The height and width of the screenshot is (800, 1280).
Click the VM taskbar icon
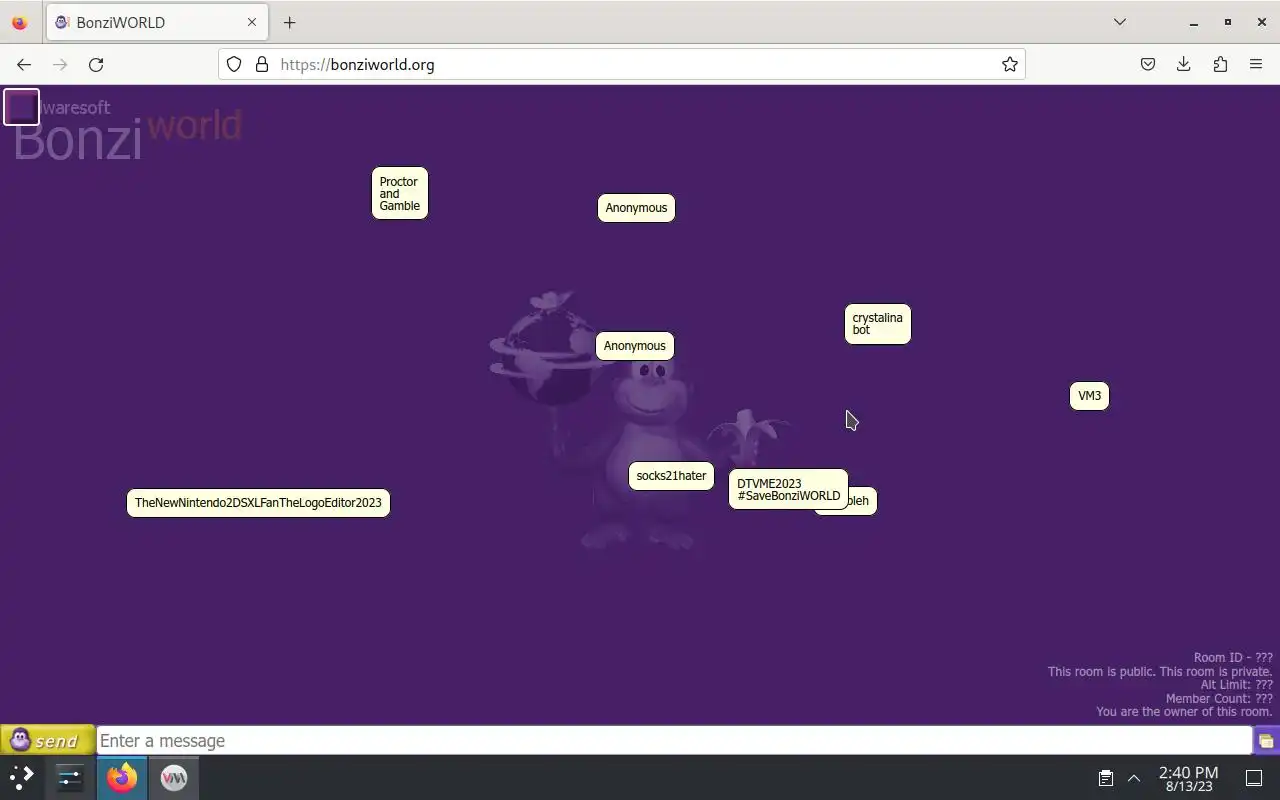[174, 777]
